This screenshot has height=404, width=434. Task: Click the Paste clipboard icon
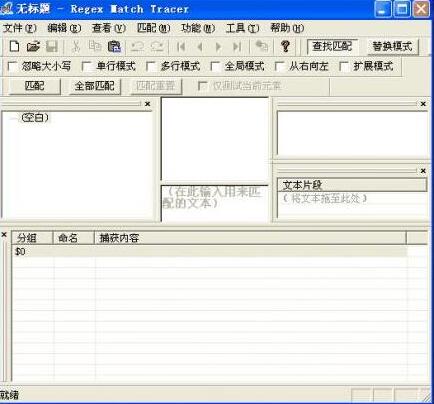114,46
